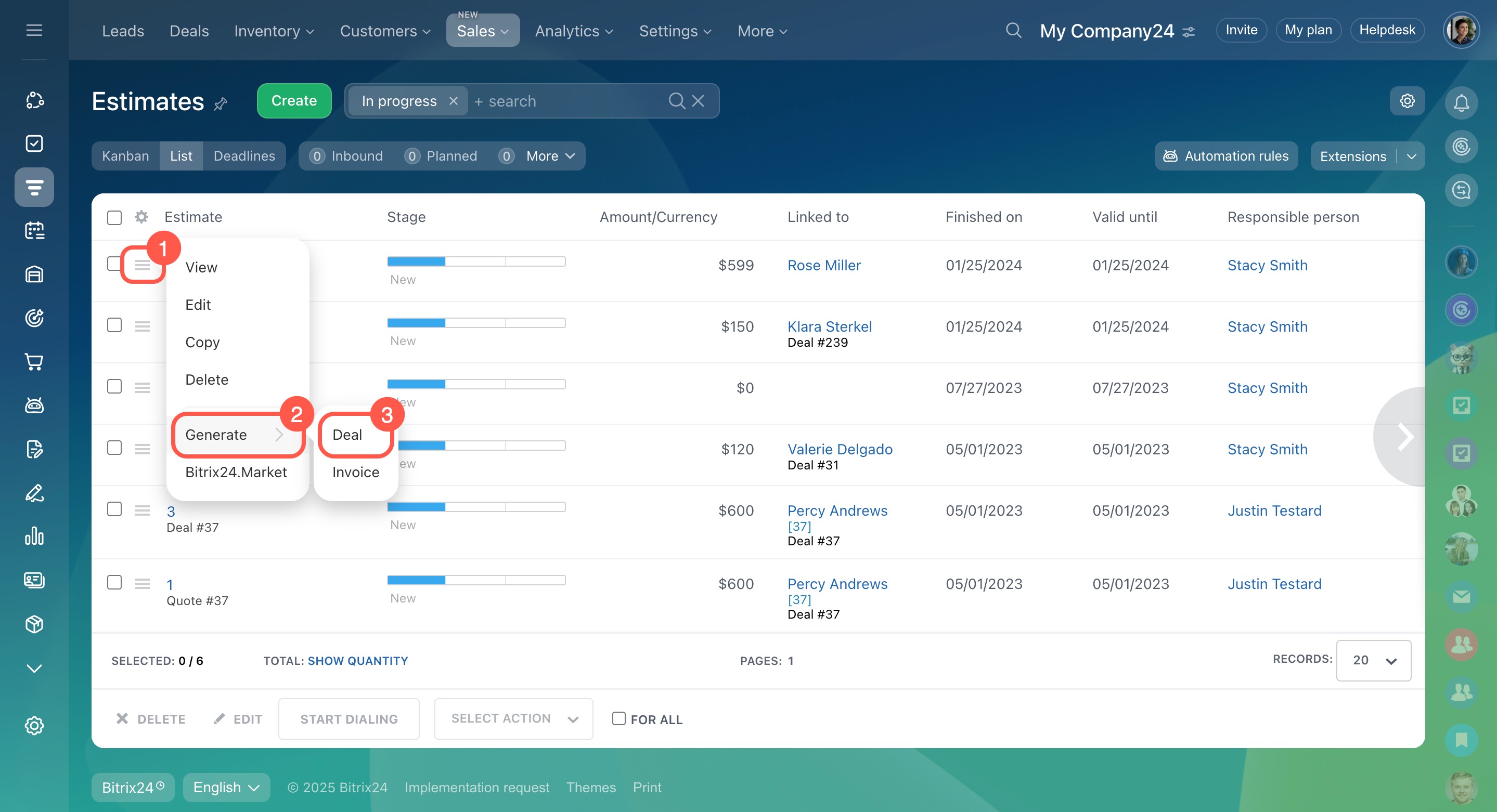This screenshot has height=812, width=1497.
Task: Open Automation rules
Action: tap(1225, 155)
